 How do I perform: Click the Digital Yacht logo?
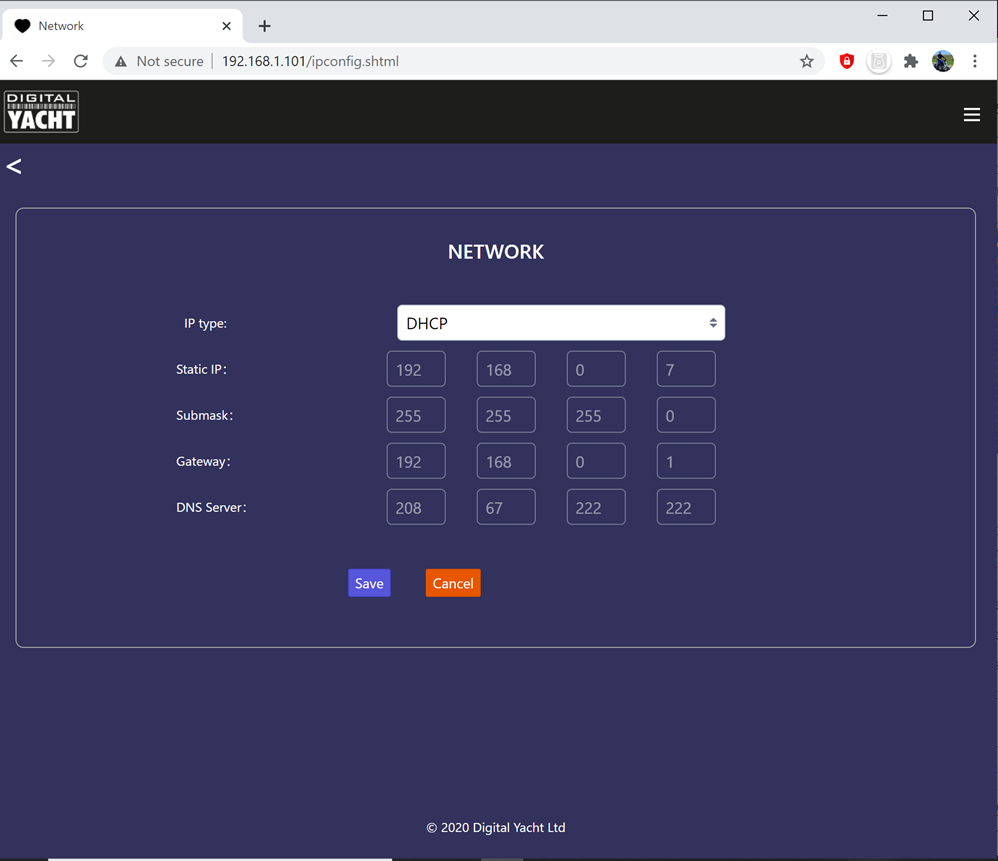(41, 112)
